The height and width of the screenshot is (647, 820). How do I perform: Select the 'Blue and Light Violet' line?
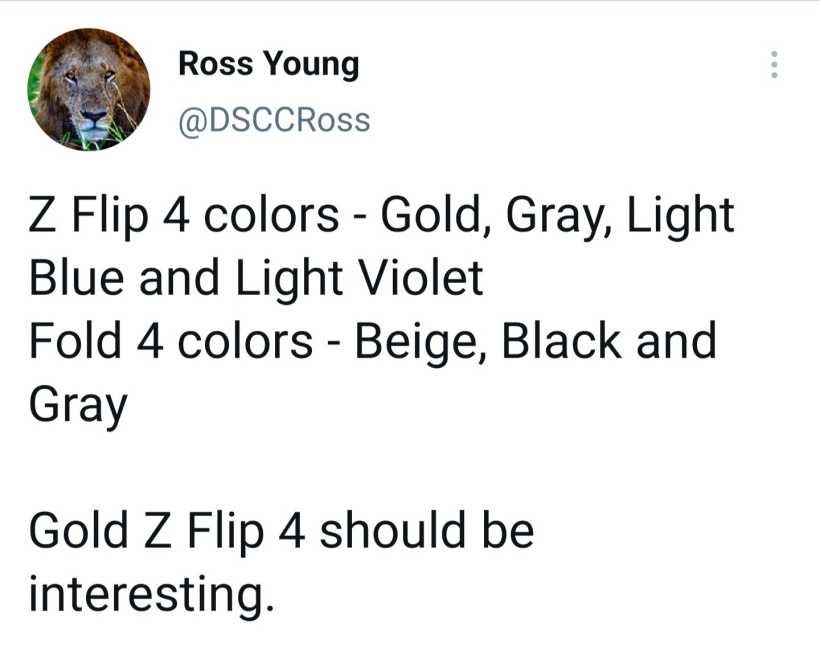click(x=256, y=278)
